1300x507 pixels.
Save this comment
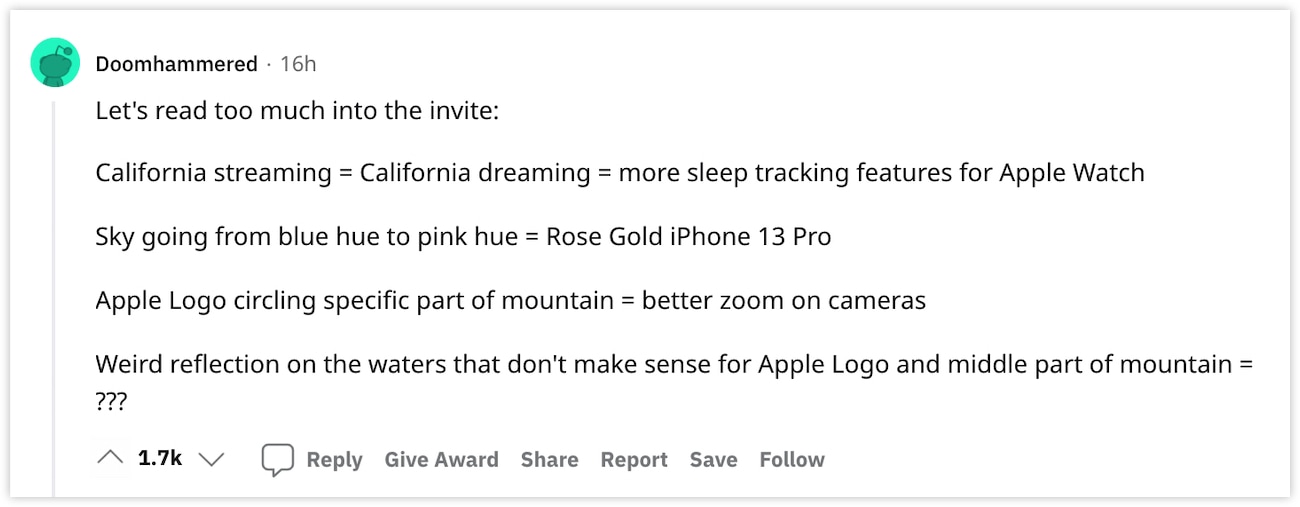point(713,460)
